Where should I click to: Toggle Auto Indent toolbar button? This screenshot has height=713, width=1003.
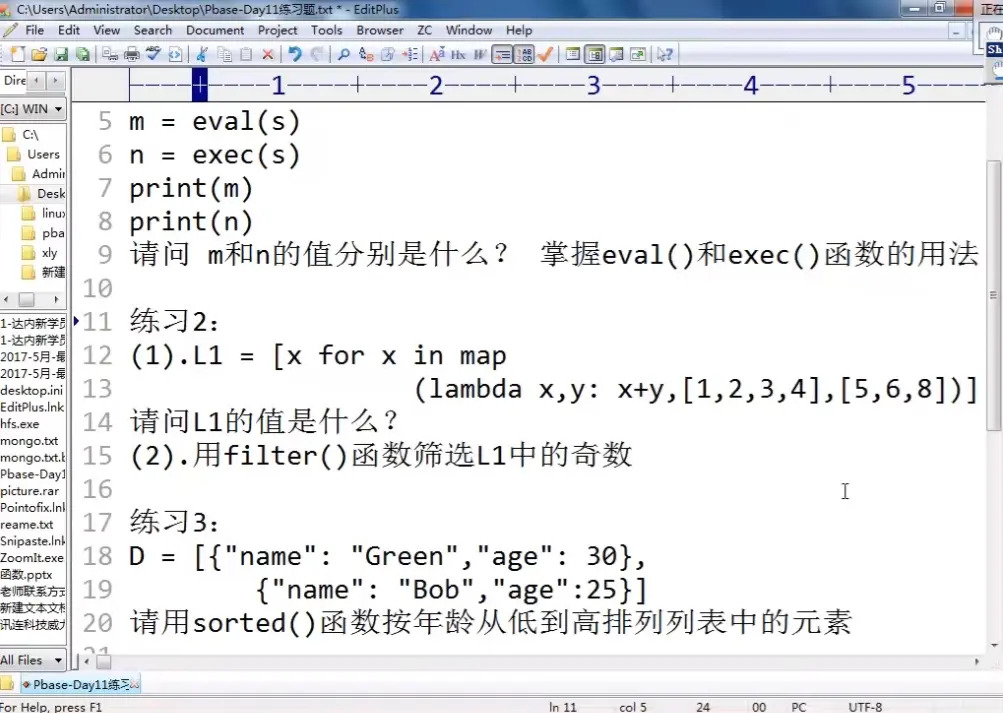pyautogui.click(x=502, y=54)
